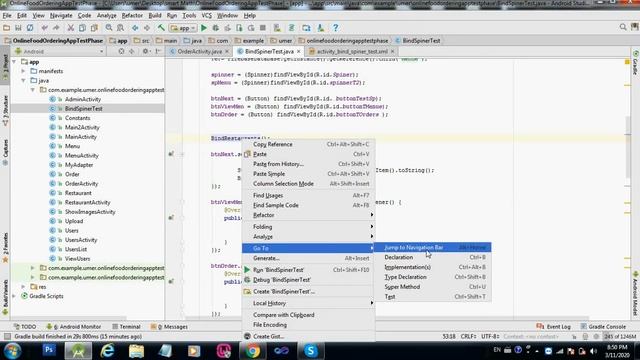Image resolution: width=640 pixels, height=360 pixels.
Task: Click the Synchronize toolbar icon
Action: [30, 28]
